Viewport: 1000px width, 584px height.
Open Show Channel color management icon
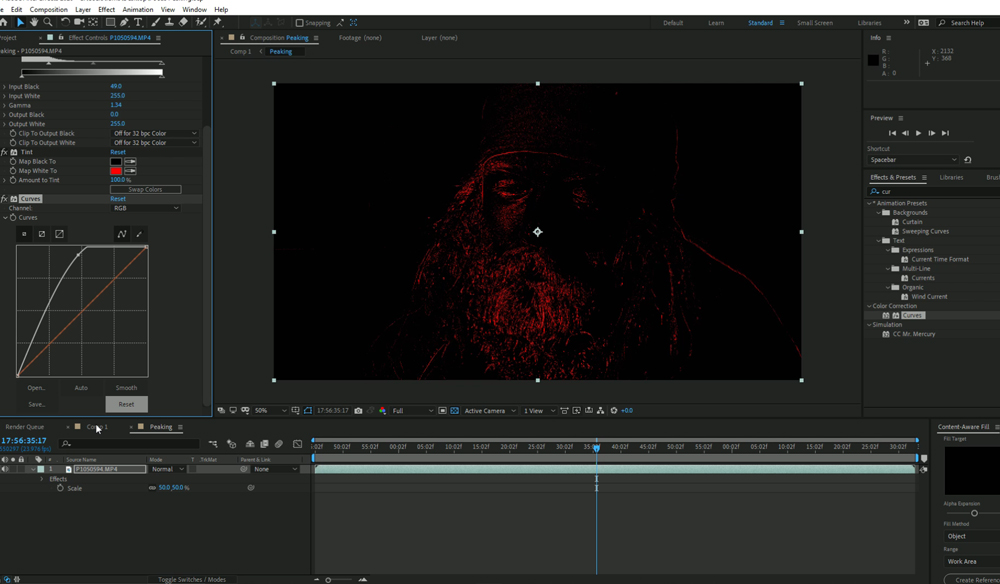(383, 411)
